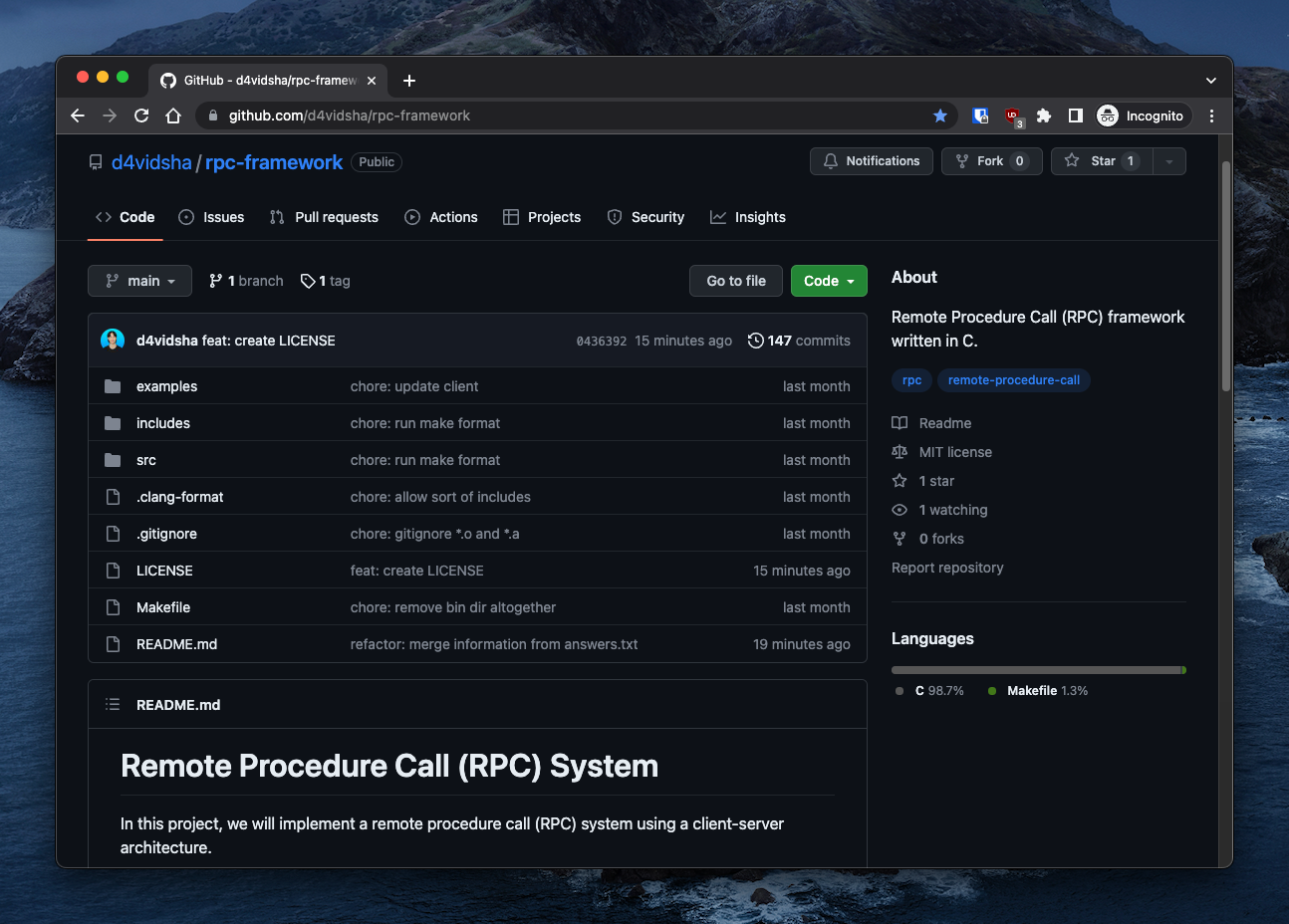Expand the tab search chevron

pyautogui.click(x=1211, y=81)
